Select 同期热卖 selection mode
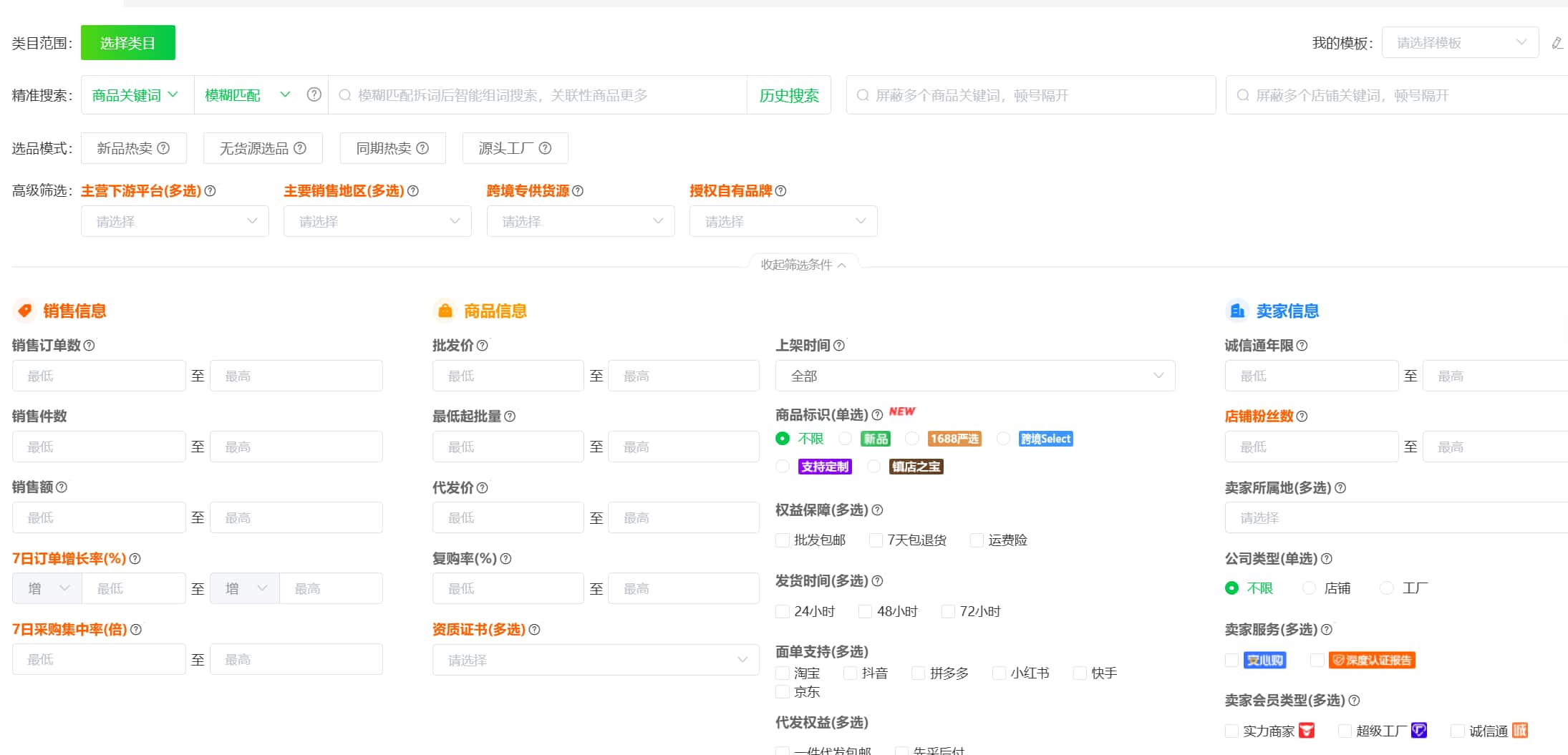 pos(392,148)
